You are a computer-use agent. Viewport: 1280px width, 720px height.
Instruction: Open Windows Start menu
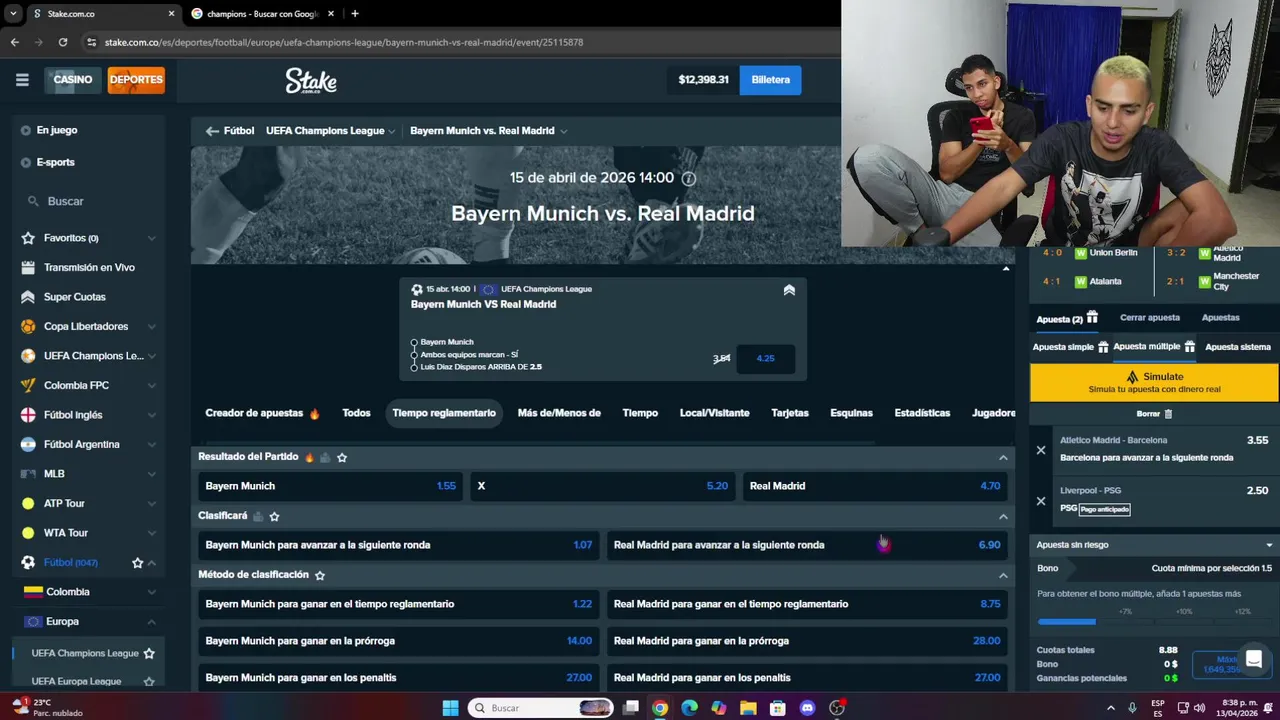(450, 708)
